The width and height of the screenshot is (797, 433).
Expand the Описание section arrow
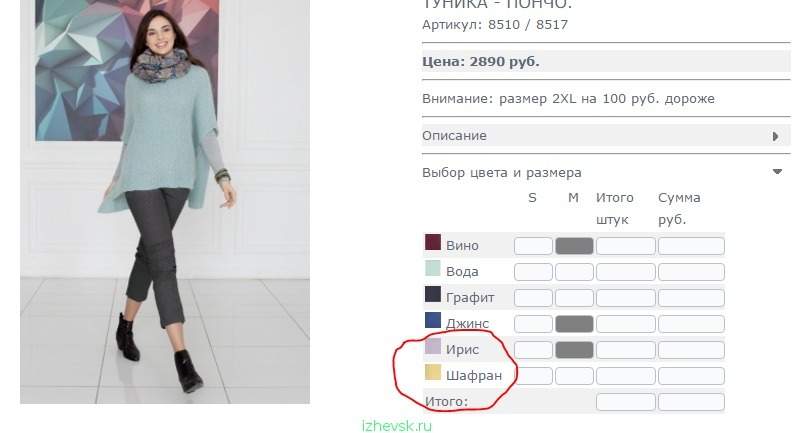[775, 136]
